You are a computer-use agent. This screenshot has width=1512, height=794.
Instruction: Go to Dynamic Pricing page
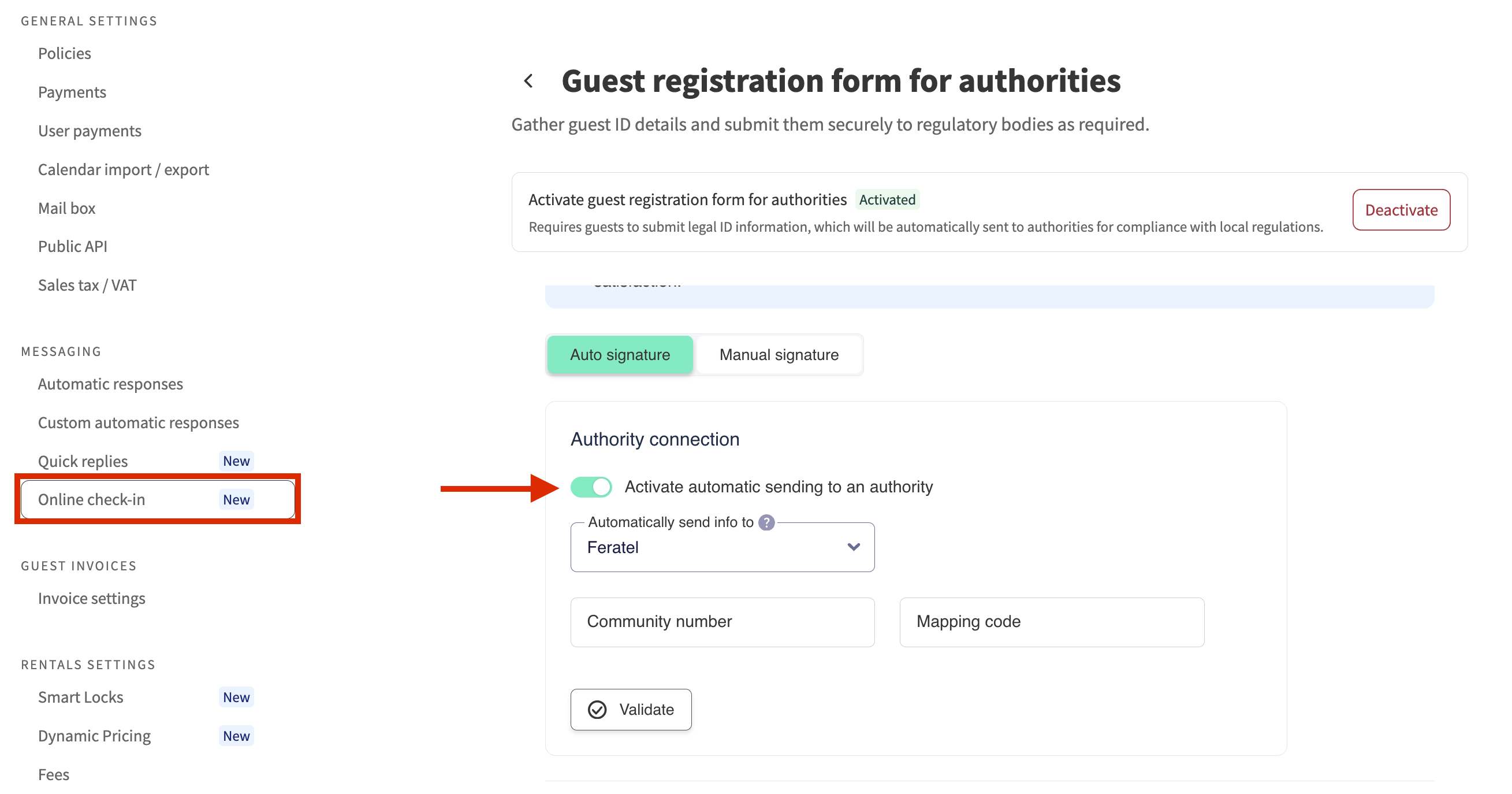click(x=95, y=736)
